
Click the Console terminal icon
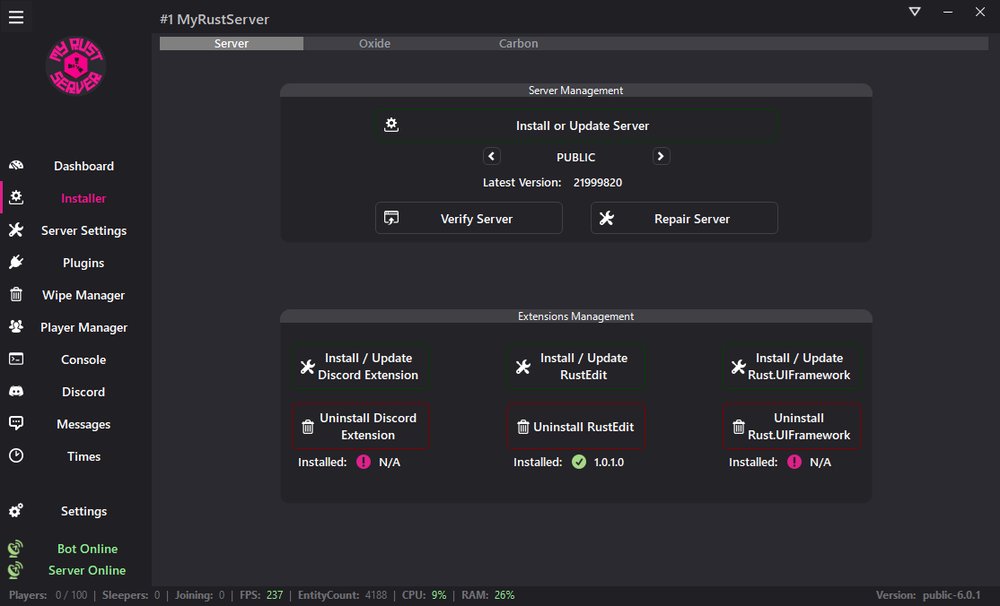point(16,359)
